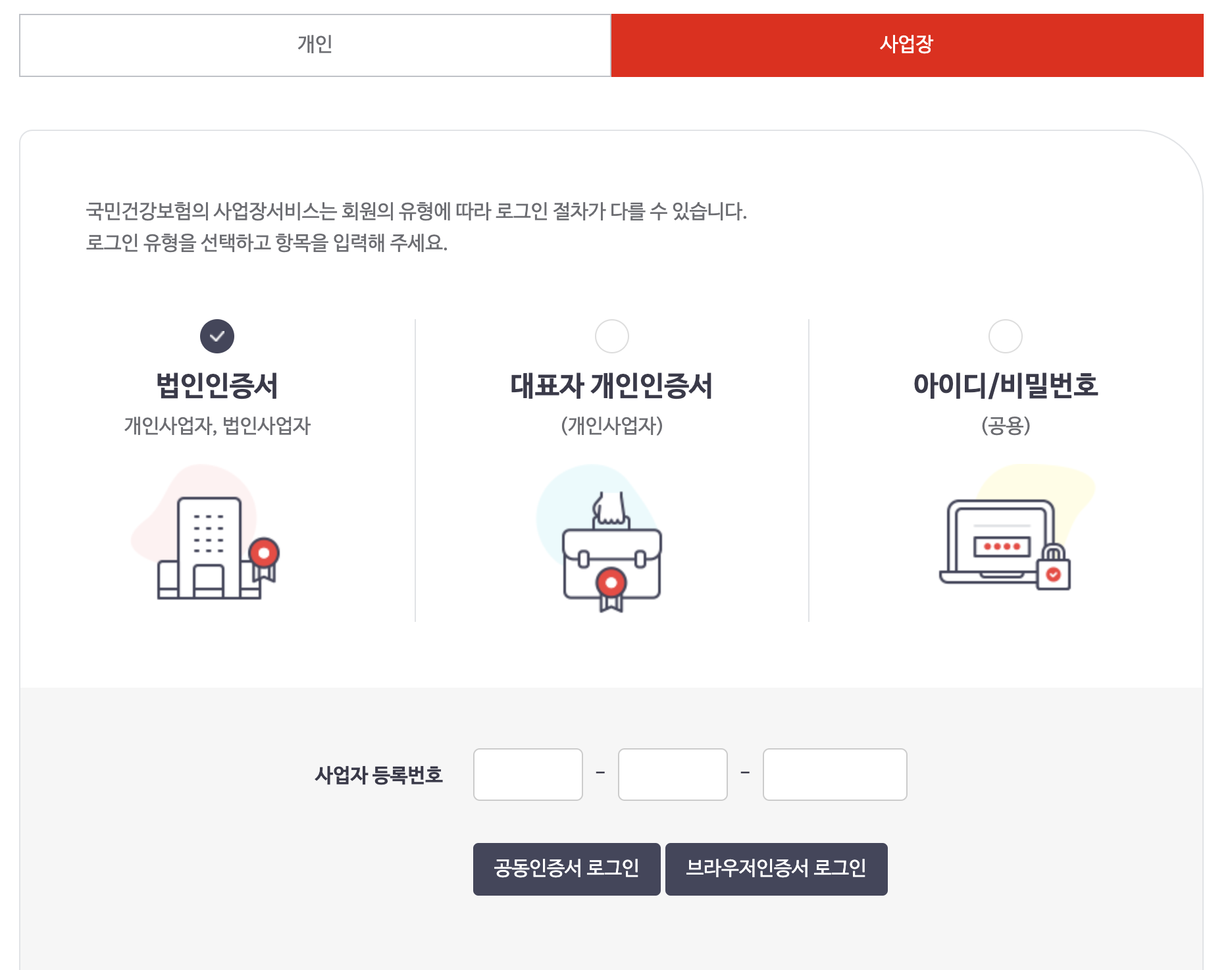Click the 브라우저인증서 로그인 button
The image size is (1232, 970).
(777, 869)
